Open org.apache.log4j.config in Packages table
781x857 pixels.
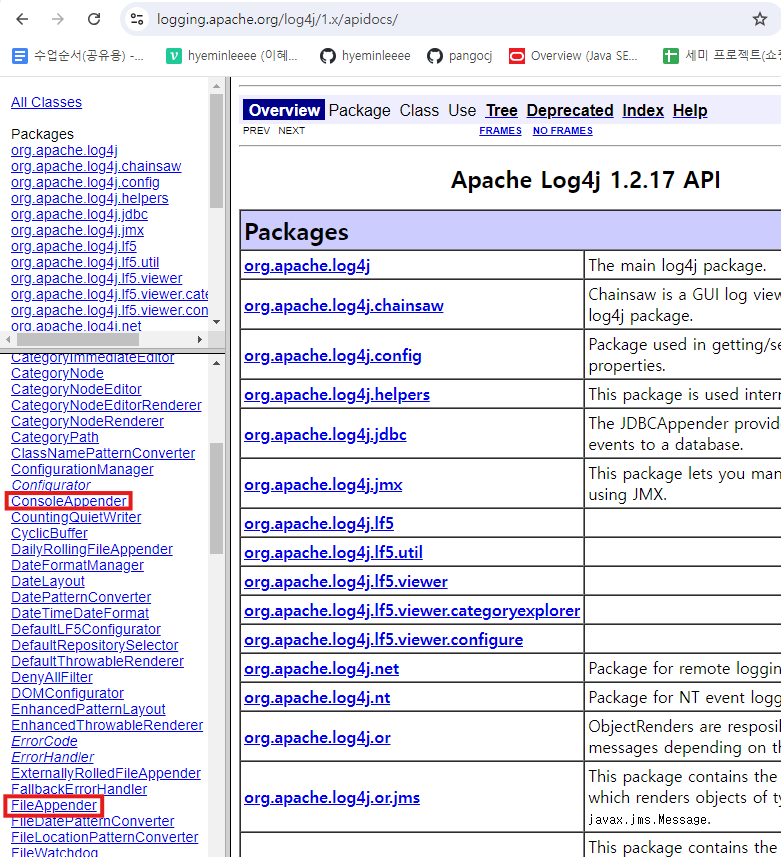coord(333,356)
